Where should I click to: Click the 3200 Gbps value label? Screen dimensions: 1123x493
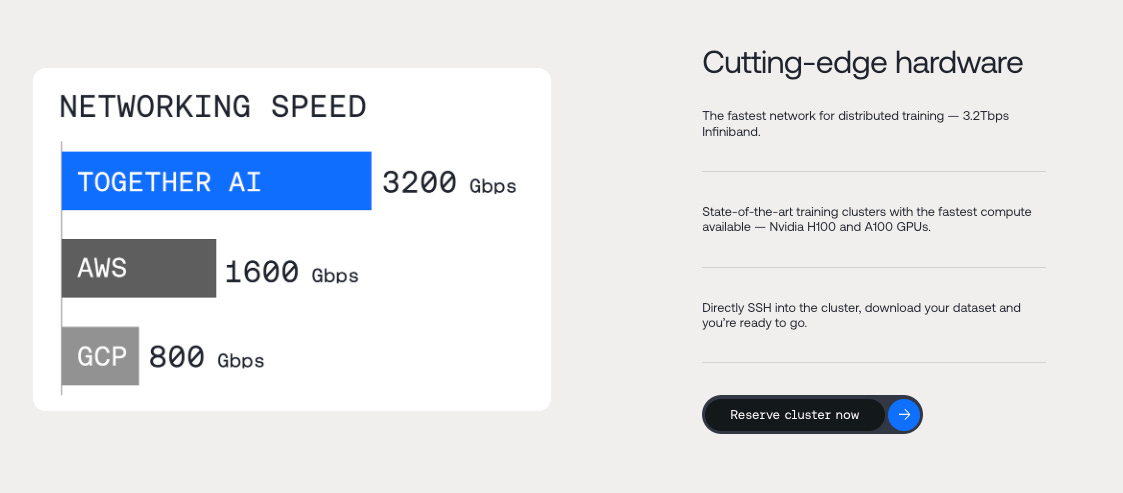pyautogui.click(x=449, y=182)
